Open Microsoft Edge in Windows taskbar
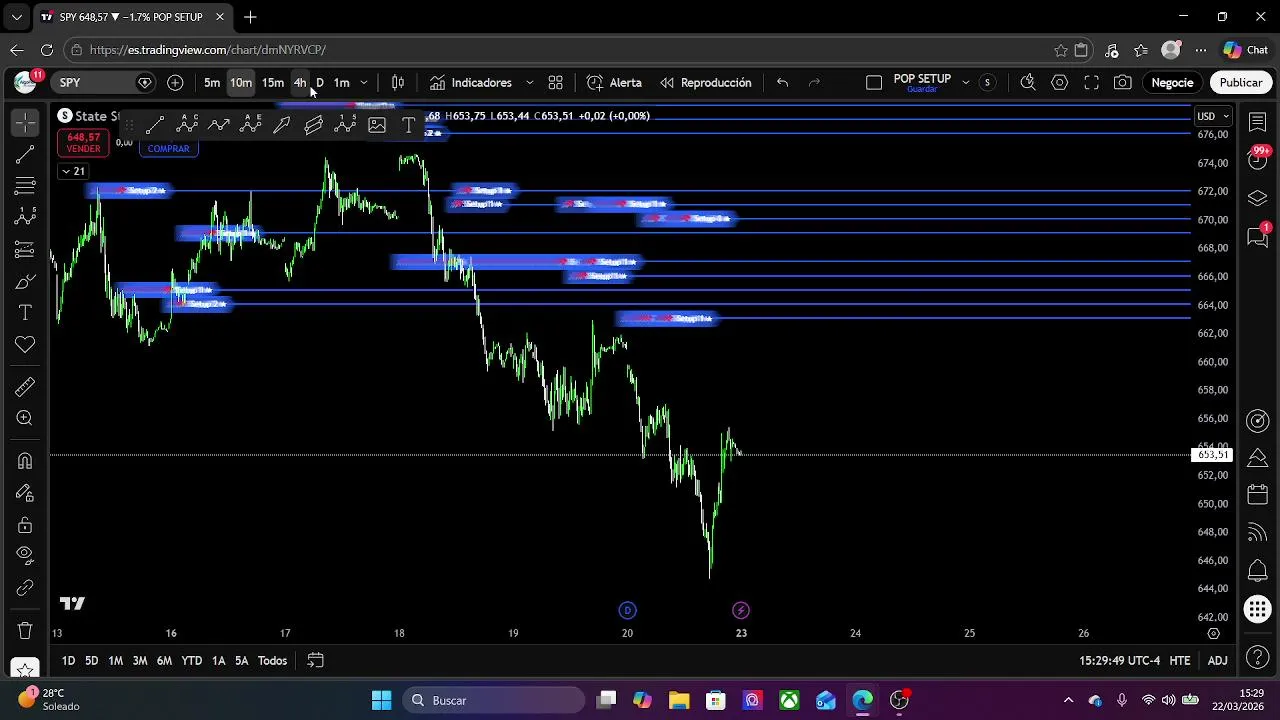 coord(863,700)
